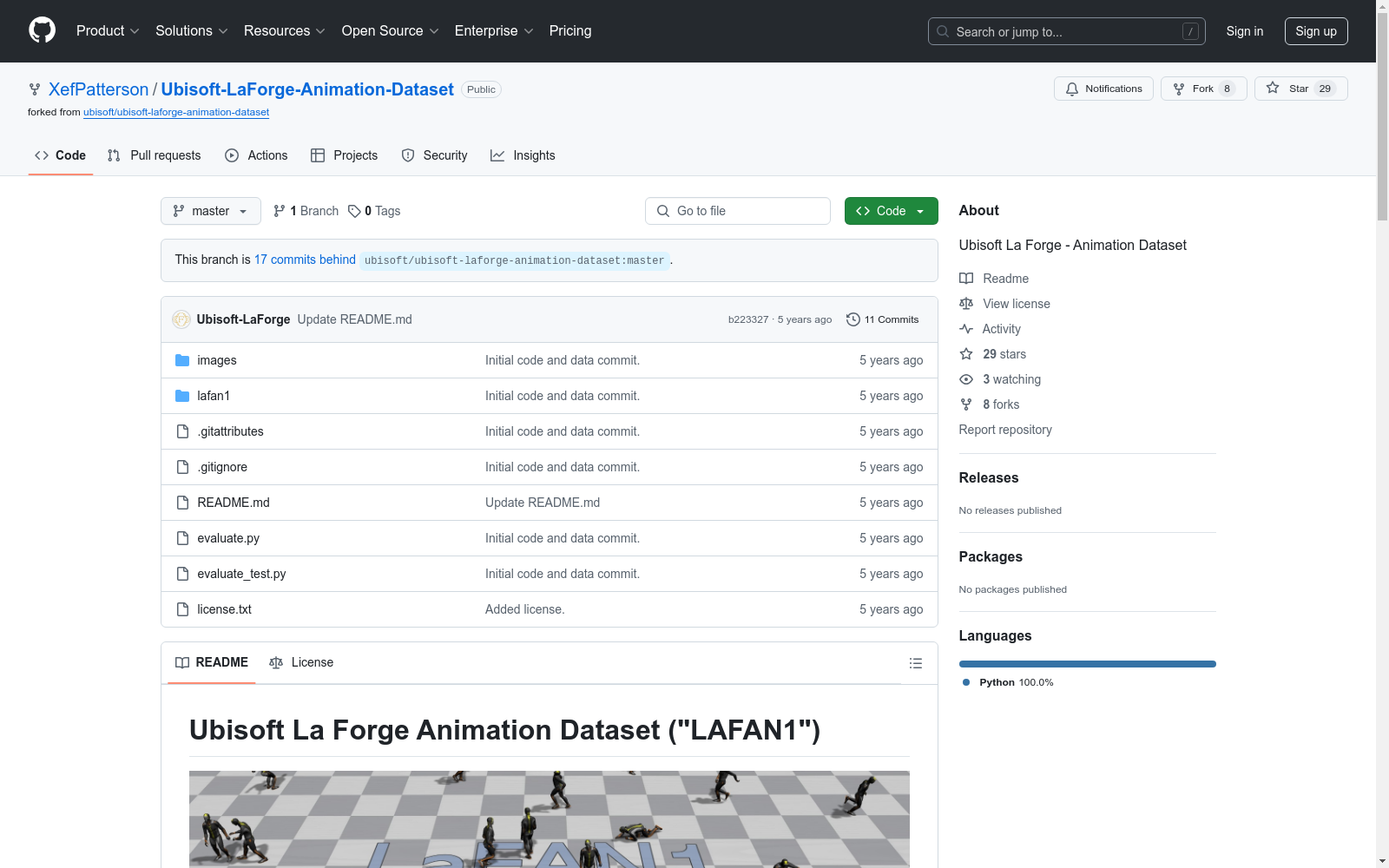Viewport: 1389px width, 868px height.
Task: Open the Releases heading link
Action: pyautogui.click(x=989, y=477)
